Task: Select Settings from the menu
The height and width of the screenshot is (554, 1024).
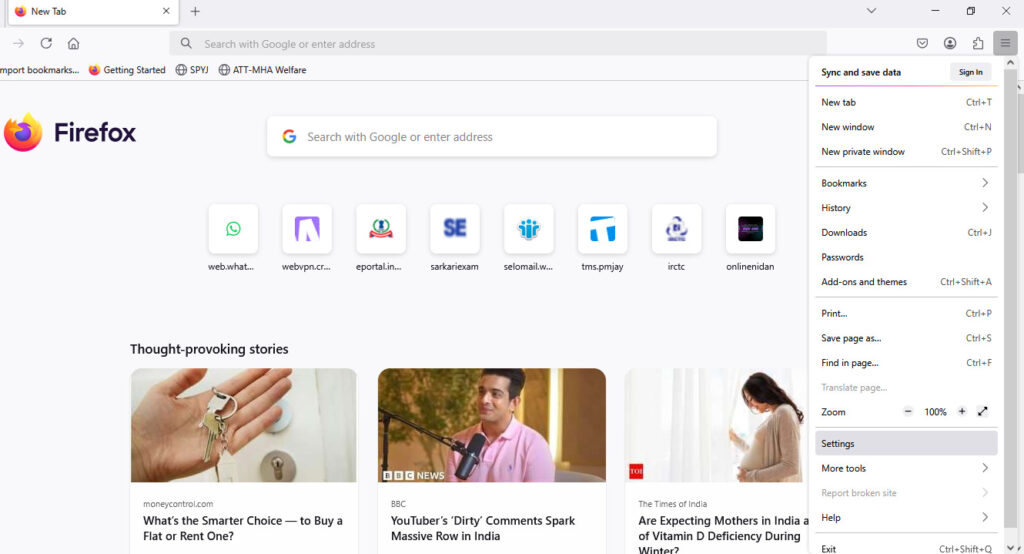Action: (x=838, y=444)
